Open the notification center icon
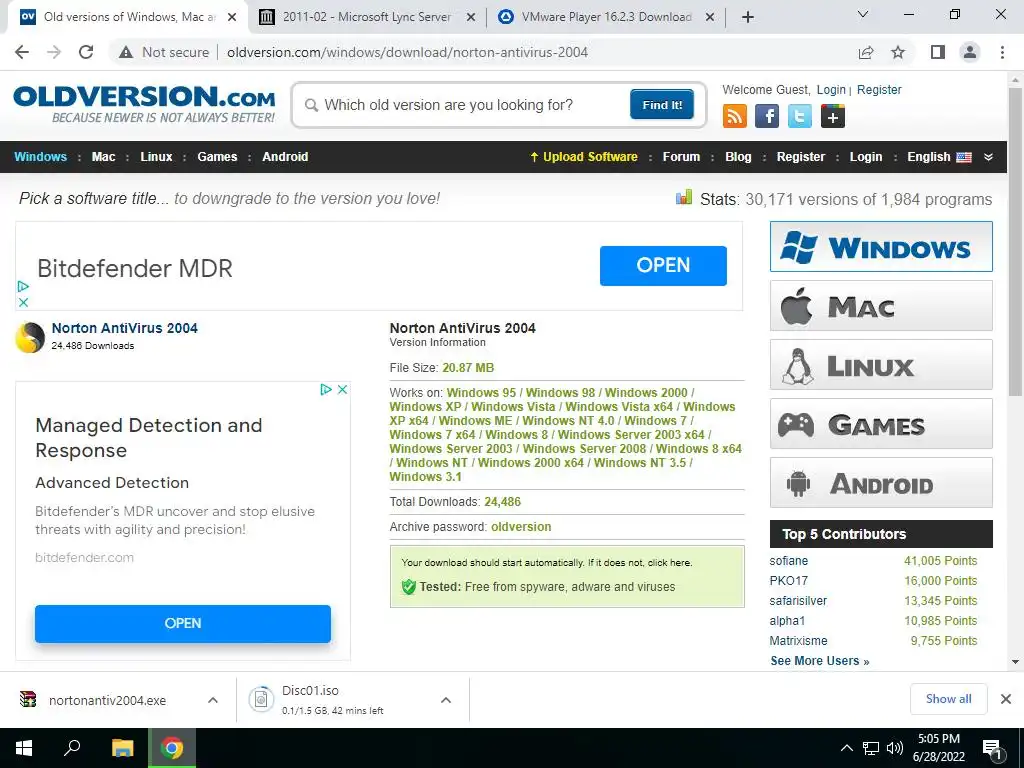 [x=993, y=748]
